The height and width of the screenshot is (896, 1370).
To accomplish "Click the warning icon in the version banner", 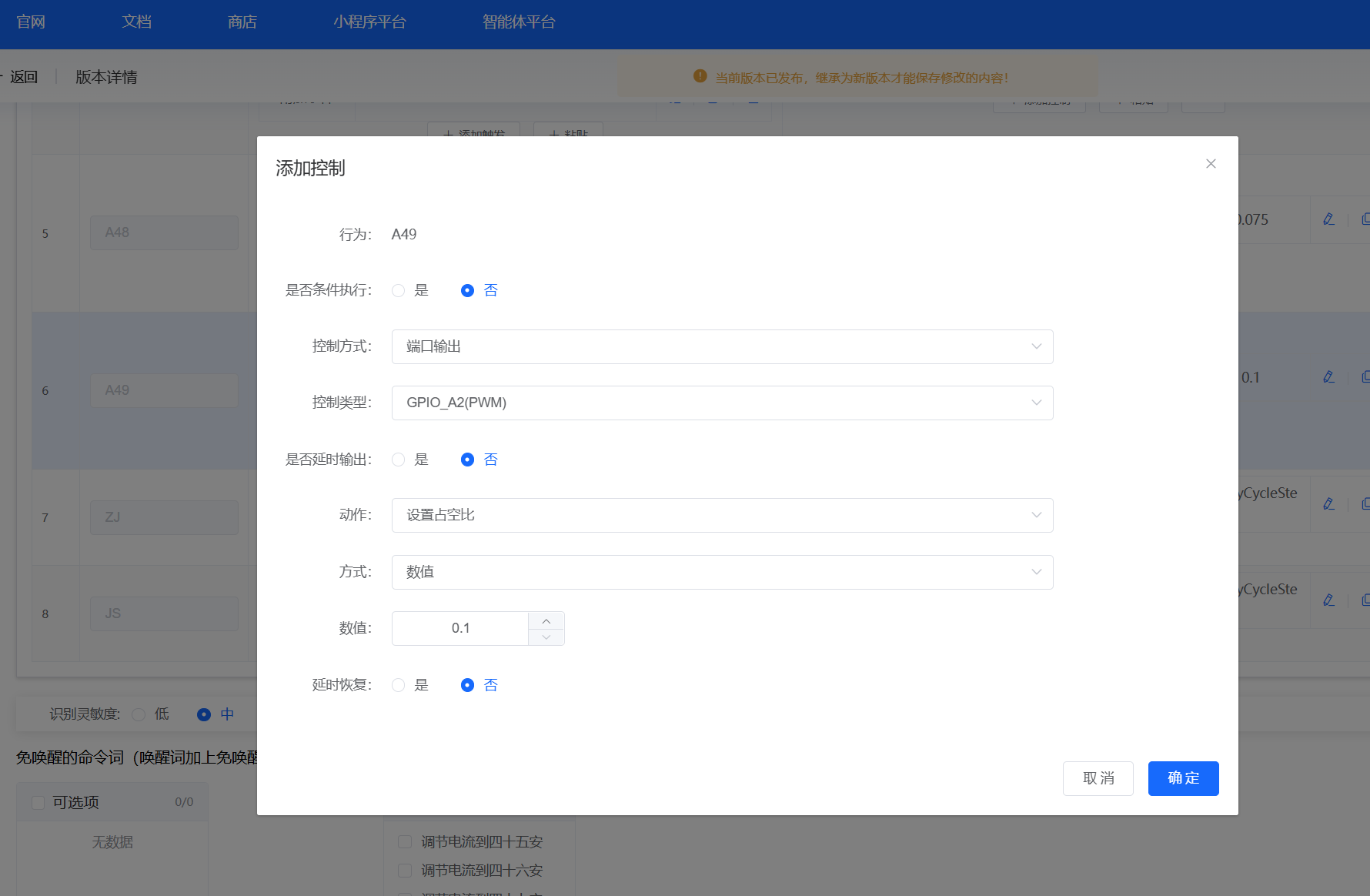I will (x=699, y=76).
